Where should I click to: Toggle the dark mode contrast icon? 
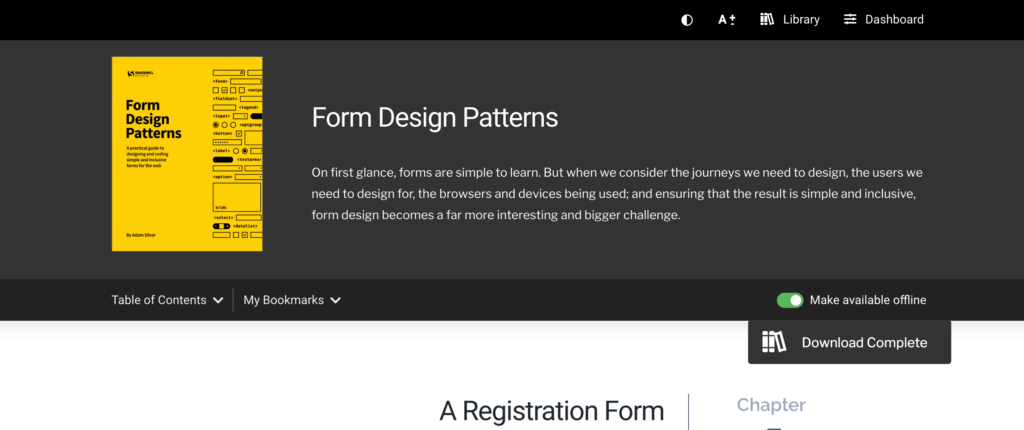pyautogui.click(x=687, y=20)
